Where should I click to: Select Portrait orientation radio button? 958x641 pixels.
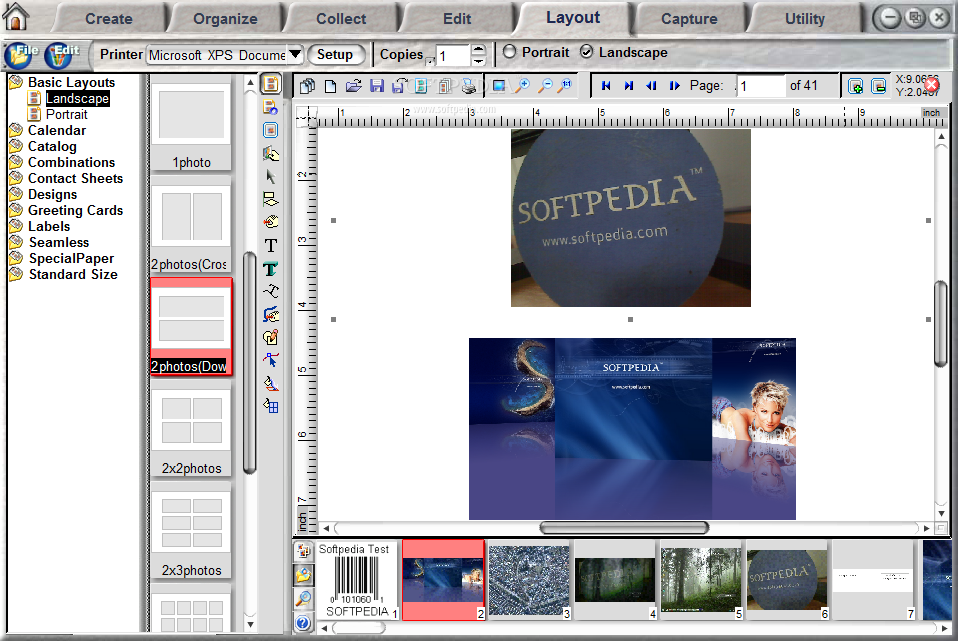[x=509, y=53]
